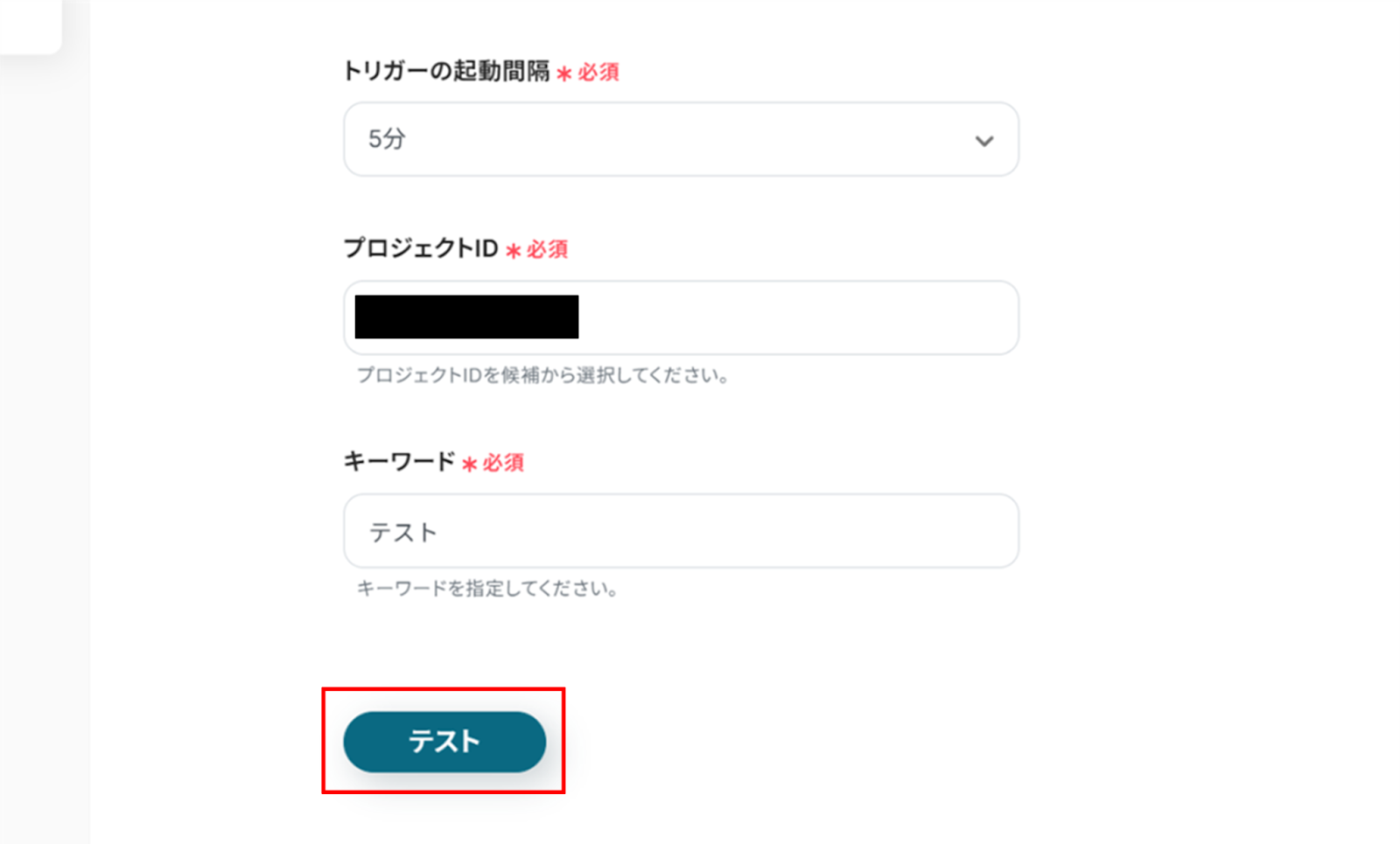Click the キーワード label text
Screen dimensions: 1400x844
pyautogui.click(x=399, y=462)
